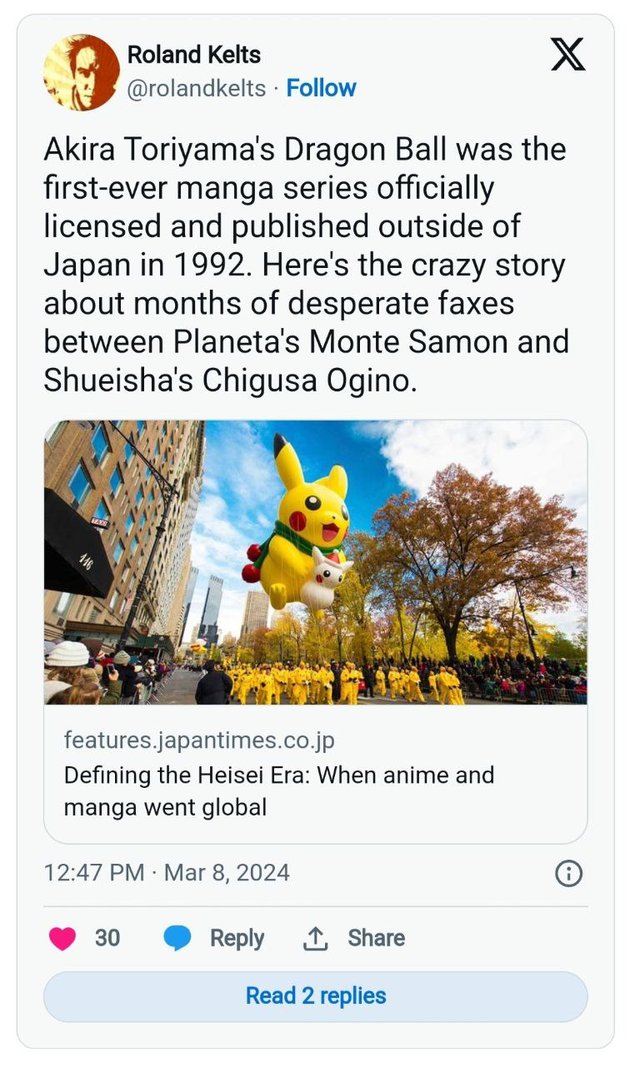
Task: Open the Defining the Heisei Era article title
Action: [x=279, y=791]
